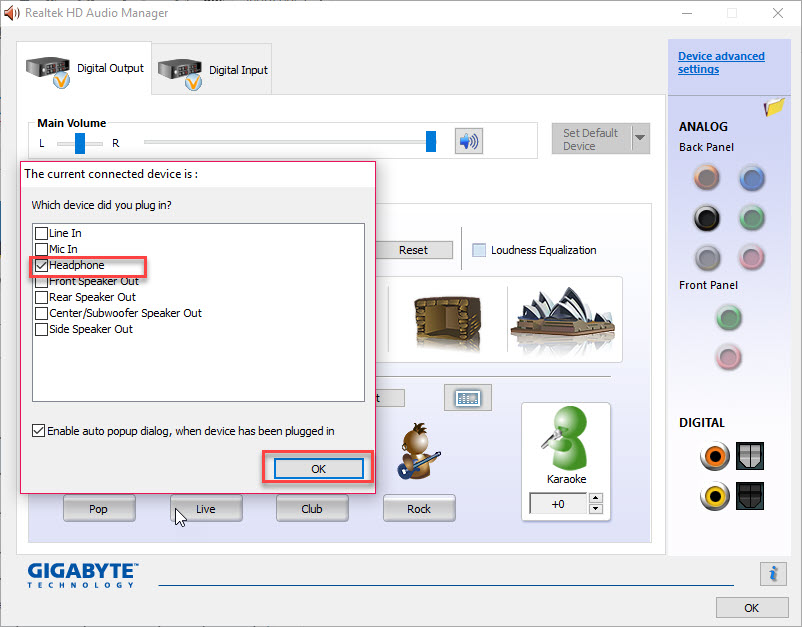Viewport: 802px width, 627px height.
Task: Uncheck the Headphone device checkbox
Action: (40, 266)
